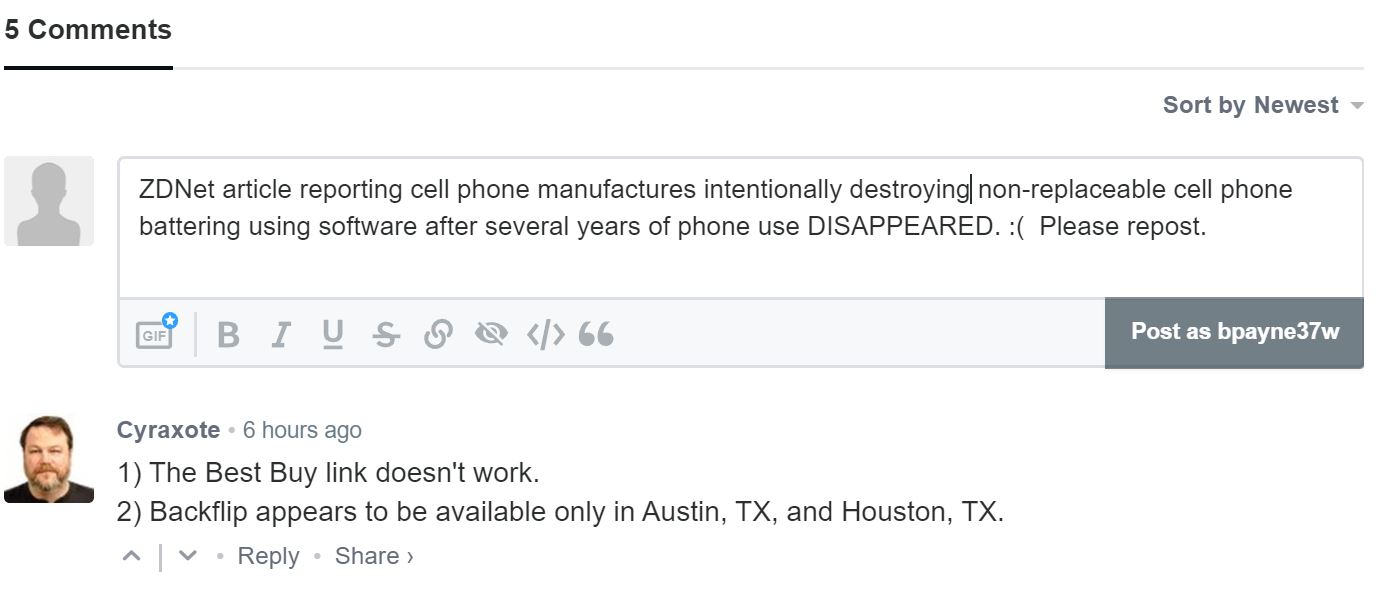The width and height of the screenshot is (1381, 593).
Task: Apply Underline formatting to comment
Action: (333, 334)
